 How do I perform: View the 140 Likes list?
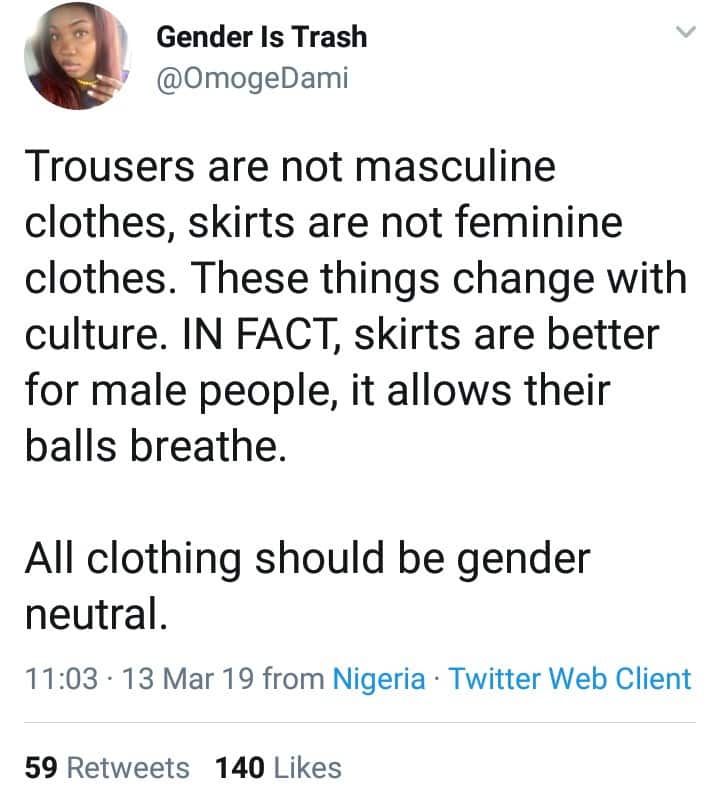(x=278, y=768)
